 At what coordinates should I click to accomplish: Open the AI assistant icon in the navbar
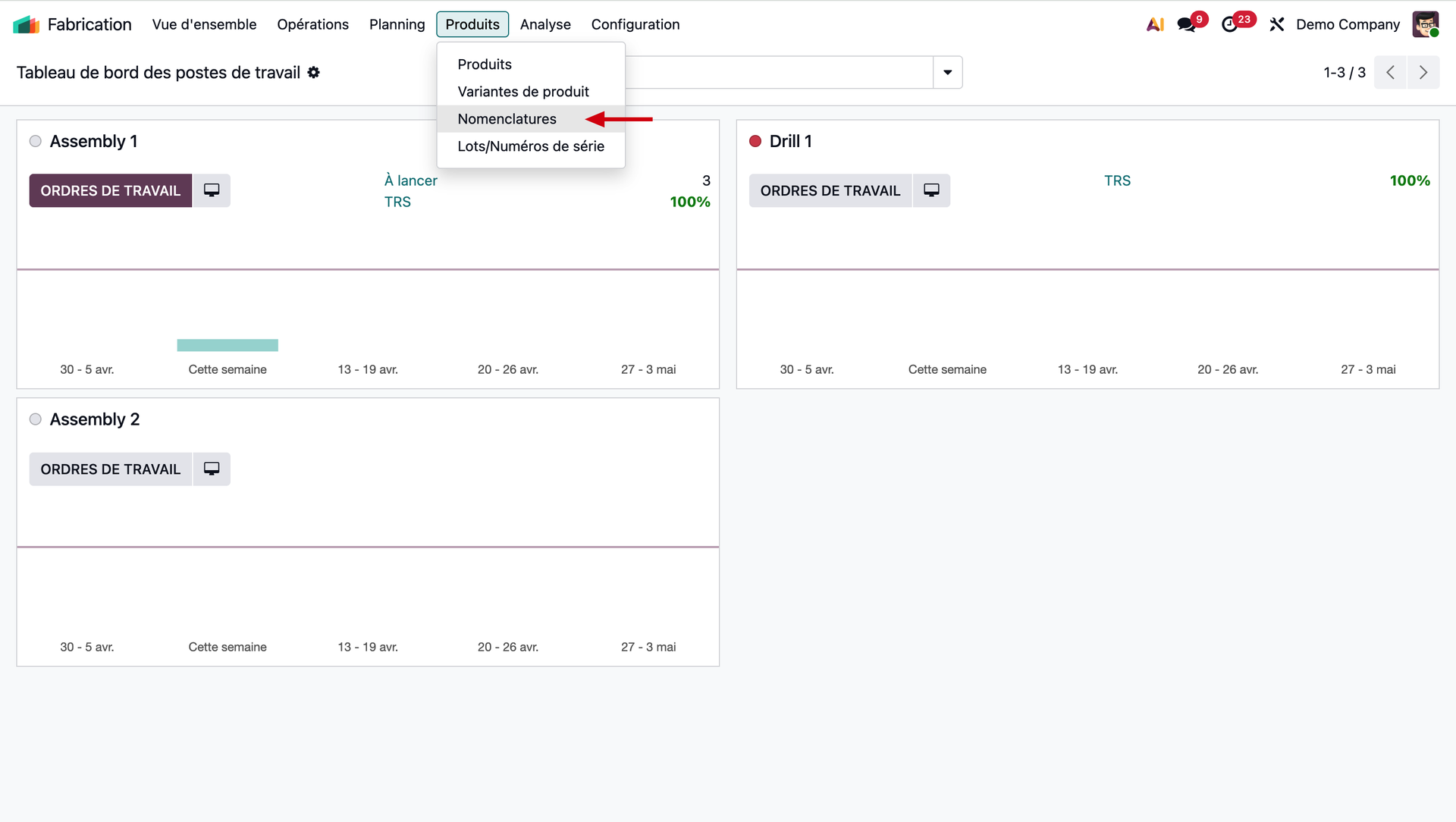[x=1155, y=24]
